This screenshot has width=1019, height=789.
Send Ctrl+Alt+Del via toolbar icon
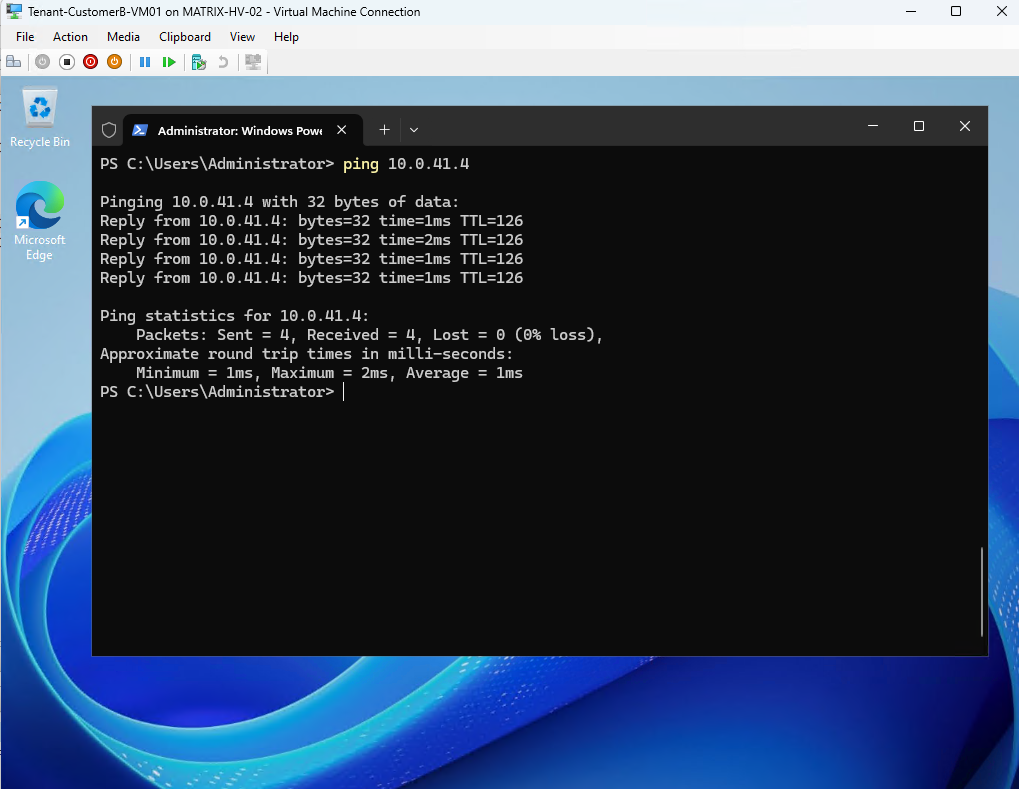(x=14, y=62)
